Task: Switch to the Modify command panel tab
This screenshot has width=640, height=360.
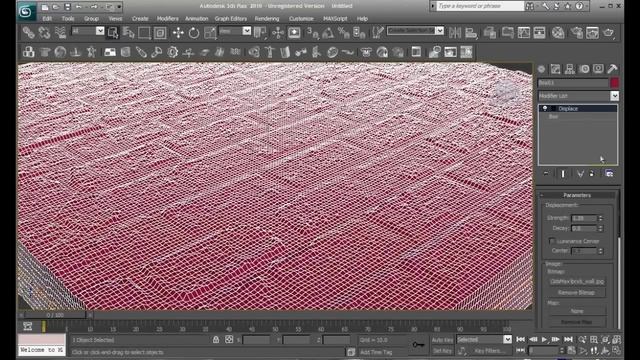Action: 556,69
